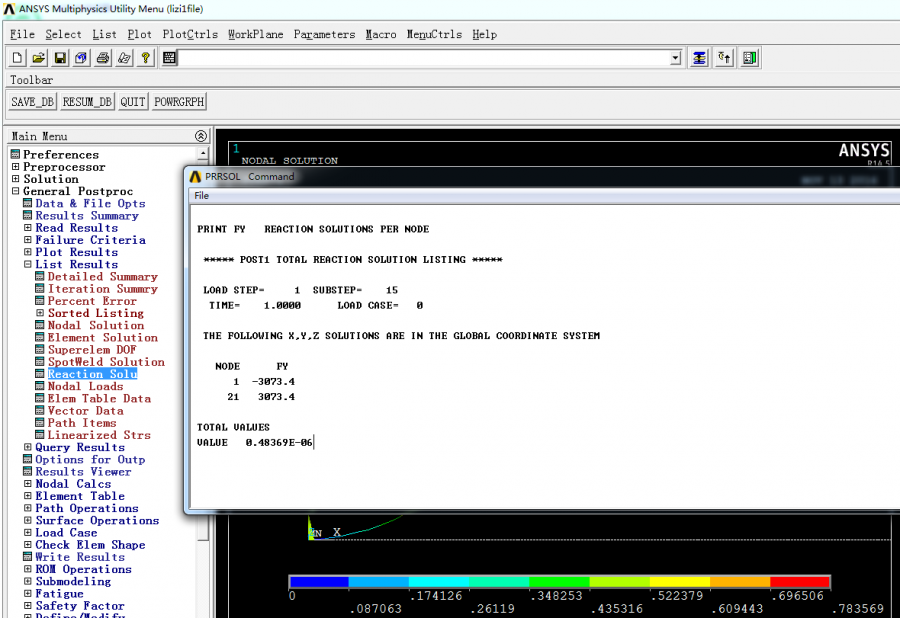The height and width of the screenshot is (618, 900).
Task: Expand the Preprocessor tree node
Action: click(x=15, y=167)
